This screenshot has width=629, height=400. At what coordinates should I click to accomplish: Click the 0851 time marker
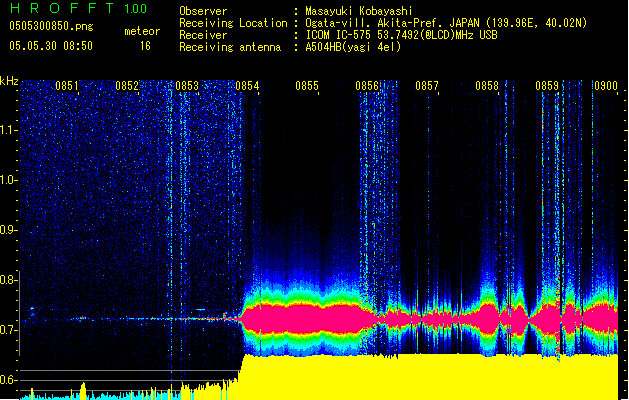tap(67, 86)
